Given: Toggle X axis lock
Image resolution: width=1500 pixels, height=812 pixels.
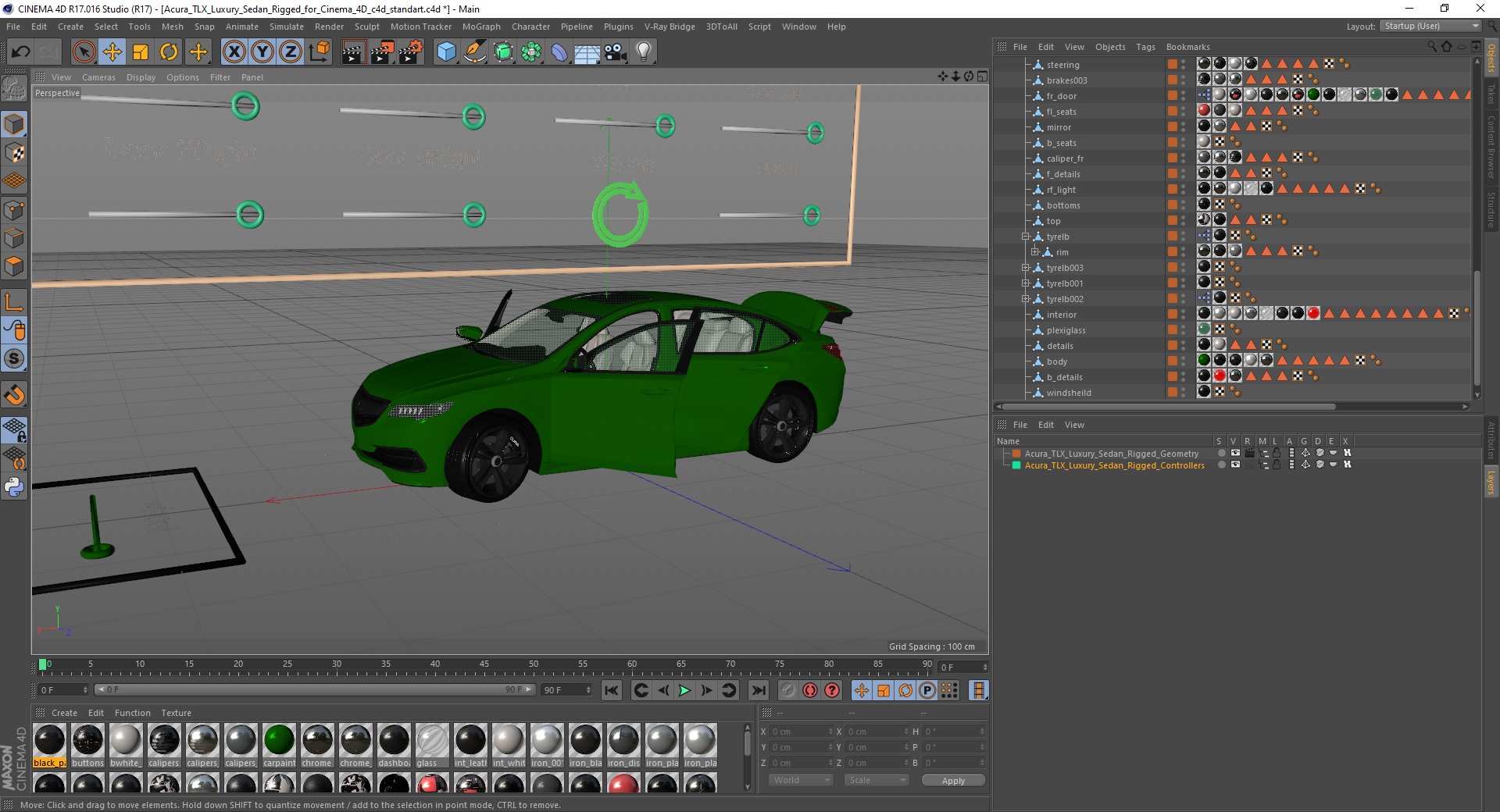Looking at the screenshot, I should [234, 52].
